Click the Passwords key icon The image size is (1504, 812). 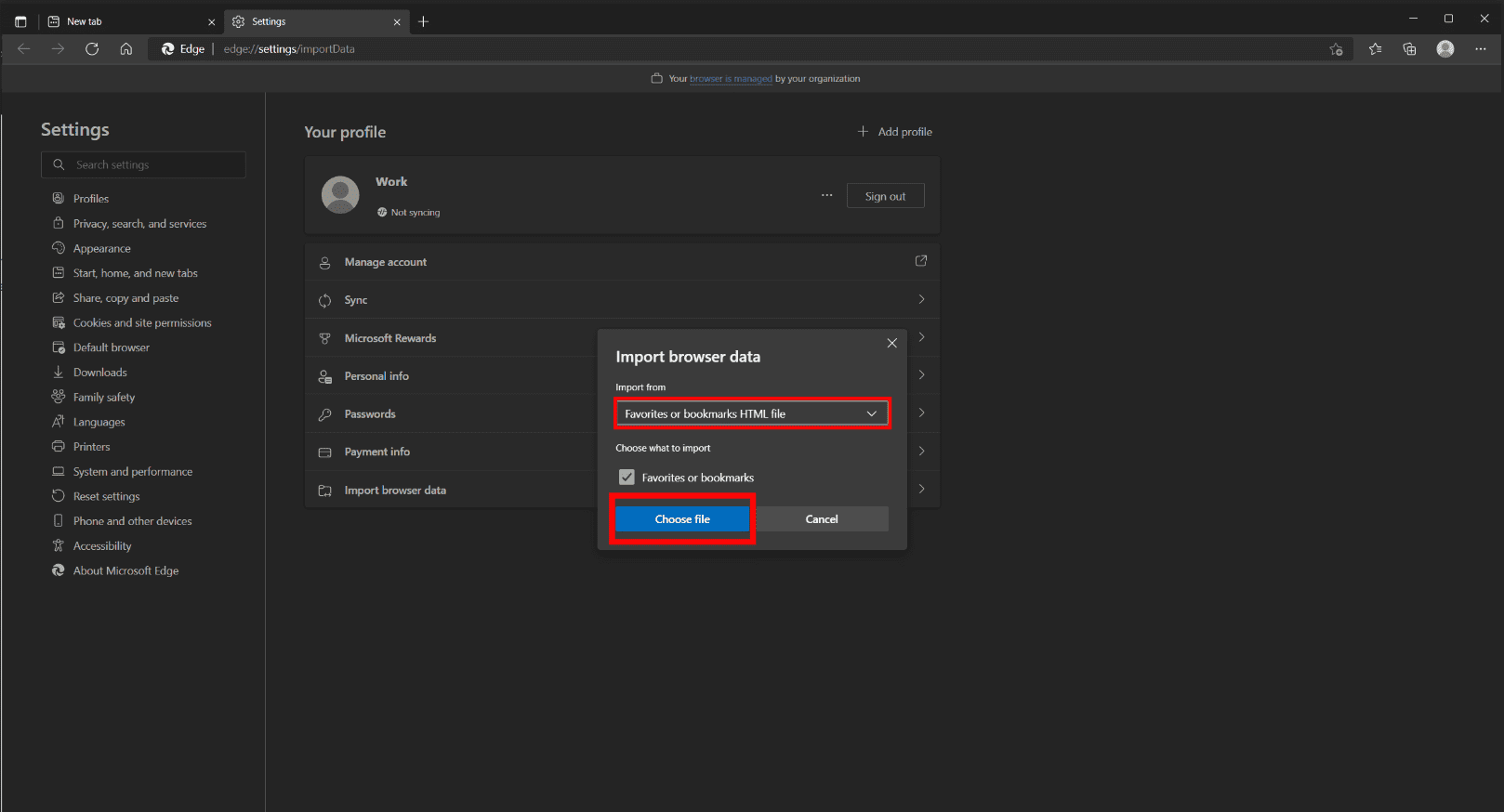coord(324,414)
